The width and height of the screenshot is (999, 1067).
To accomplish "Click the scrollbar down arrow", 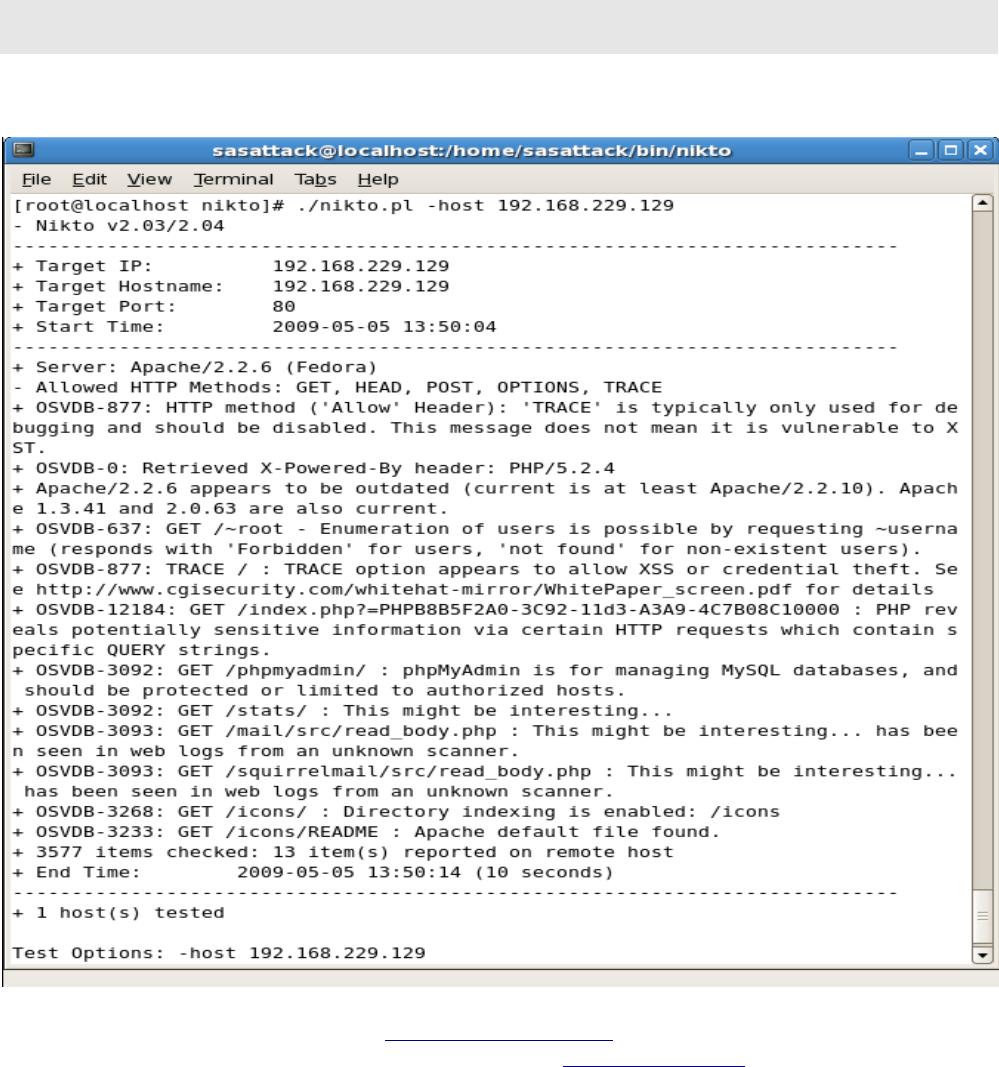I will 983,955.
